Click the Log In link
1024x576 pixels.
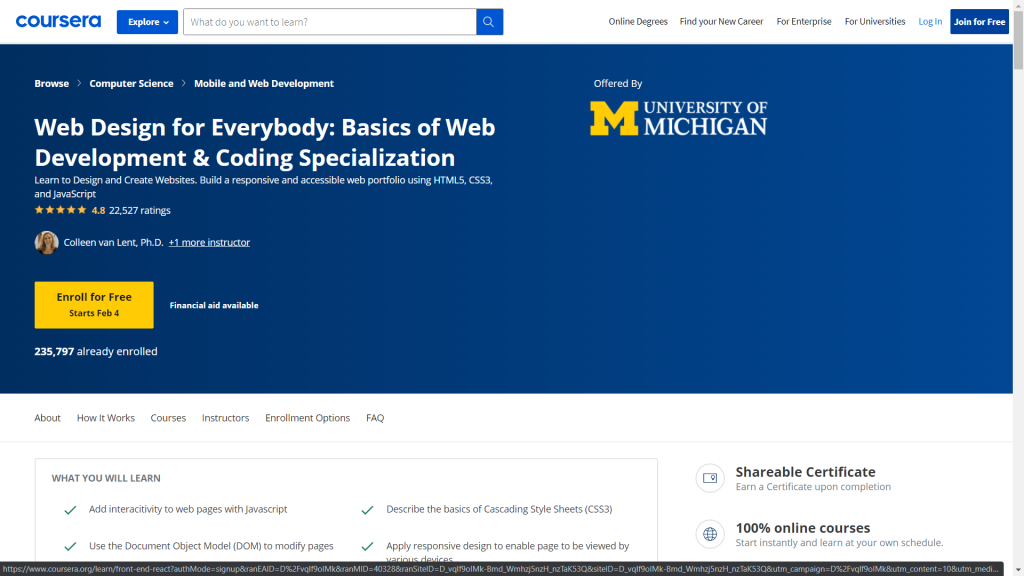[929, 21]
